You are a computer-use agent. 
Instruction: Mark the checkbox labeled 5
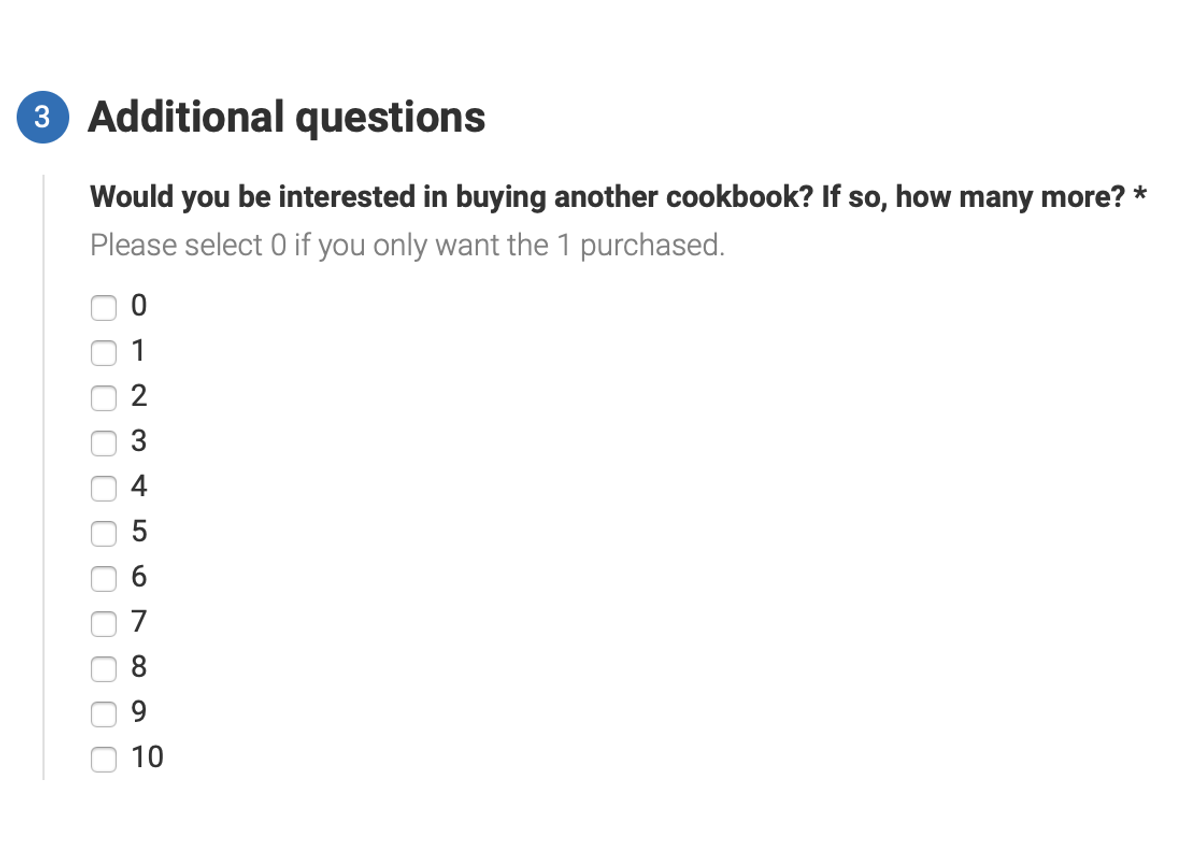tap(104, 533)
